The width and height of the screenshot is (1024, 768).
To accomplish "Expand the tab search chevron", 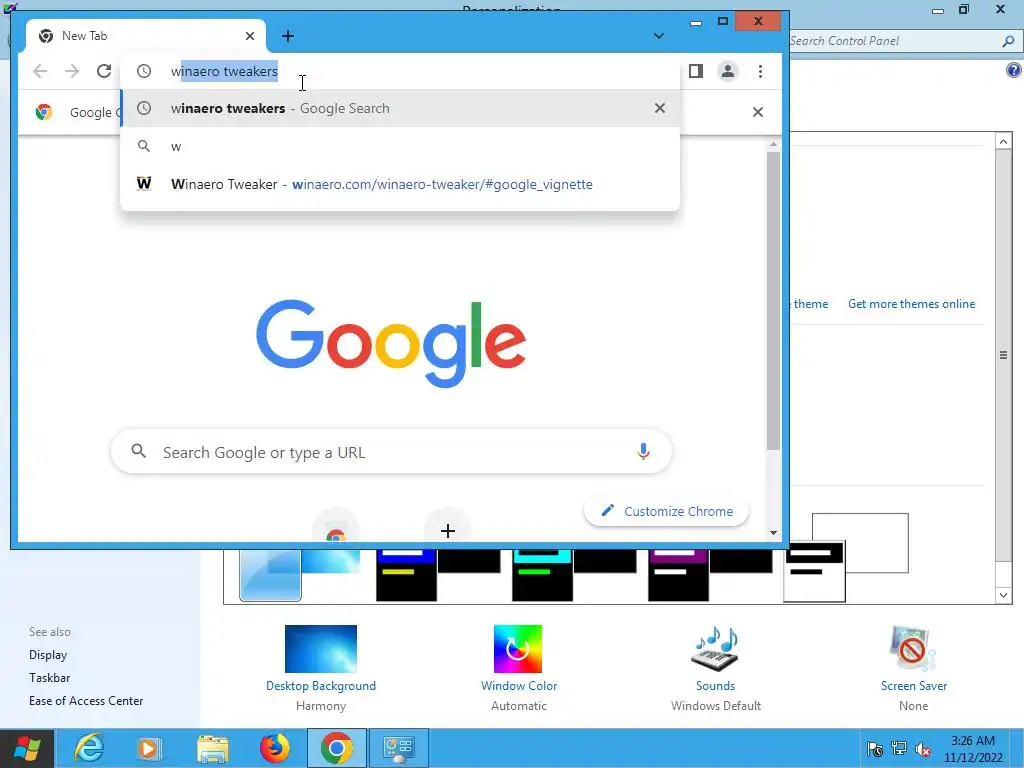I will click(658, 36).
